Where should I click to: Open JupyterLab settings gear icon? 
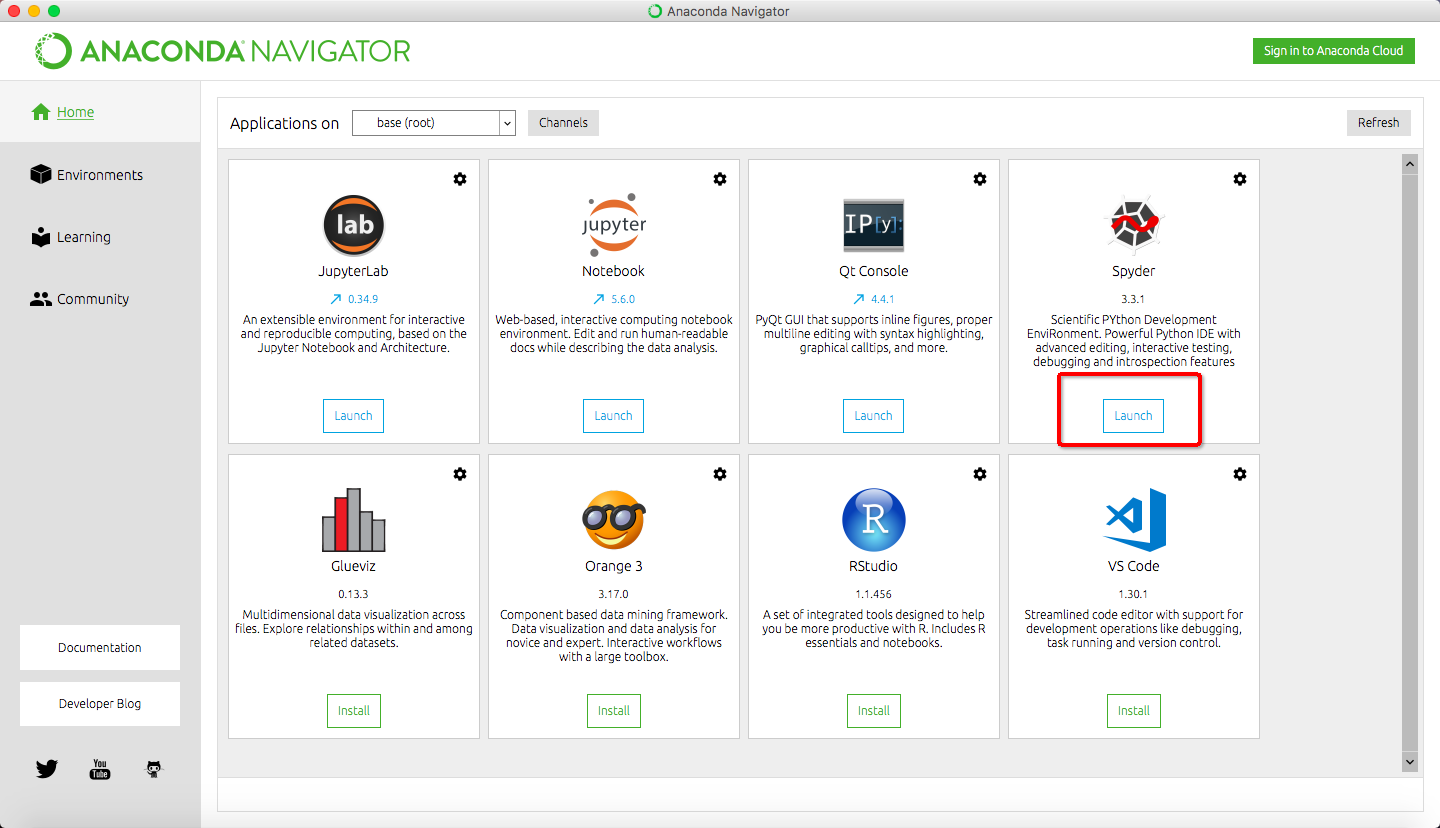pos(460,179)
